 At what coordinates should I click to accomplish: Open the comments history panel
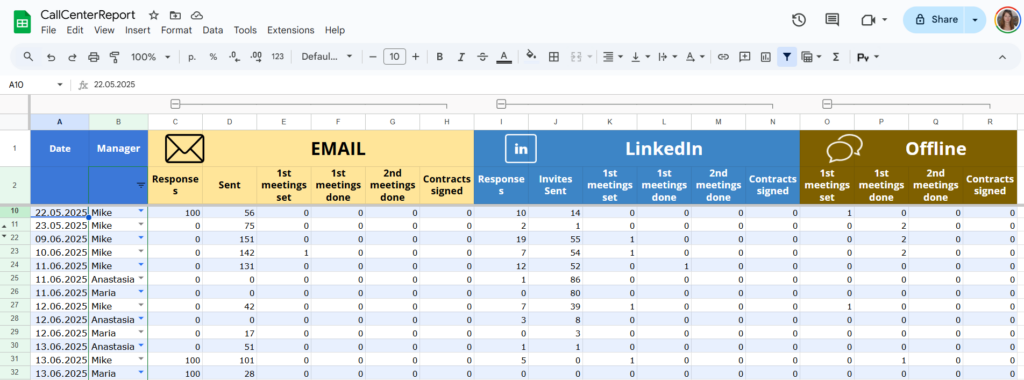(x=832, y=20)
